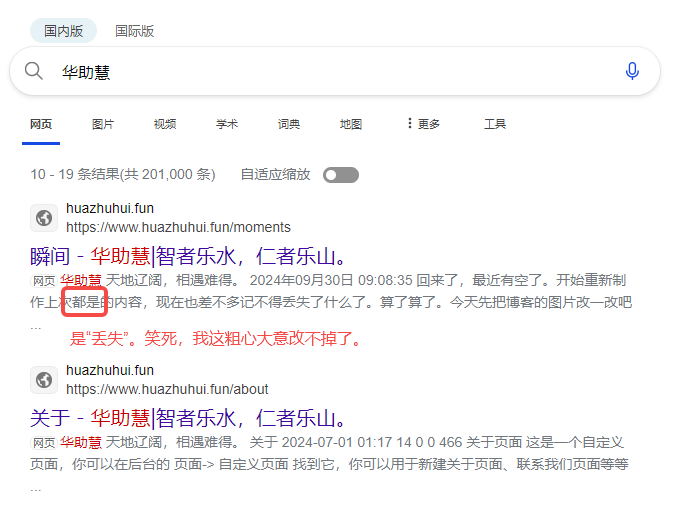The width and height of the screenshot is (677, 525).
Task: Toggle the 自适应缩放 switch
Action: point(340,175)
